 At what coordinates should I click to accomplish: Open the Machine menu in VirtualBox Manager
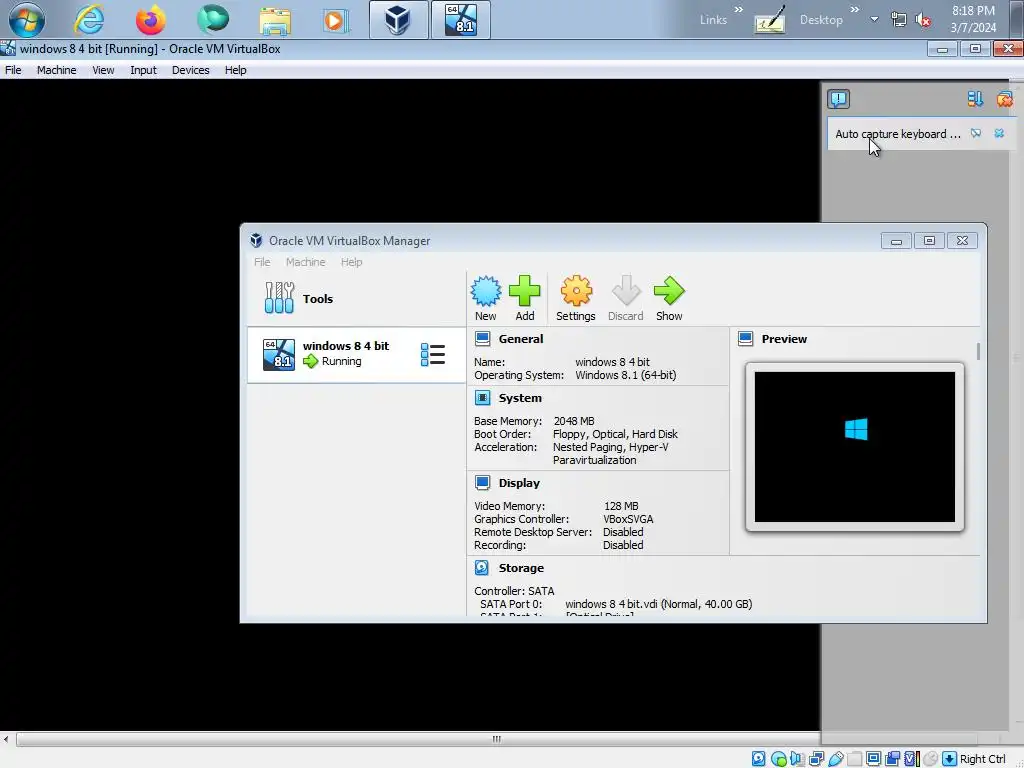[x=305, y=262]
